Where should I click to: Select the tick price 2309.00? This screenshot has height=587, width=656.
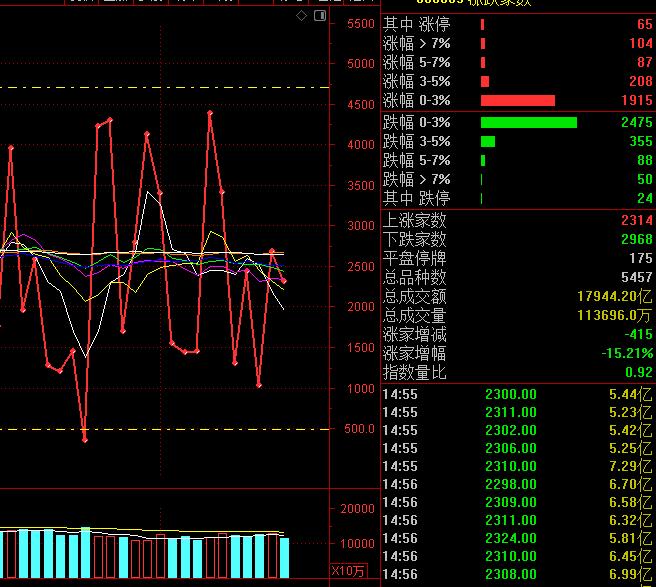(x=511, y=502)
